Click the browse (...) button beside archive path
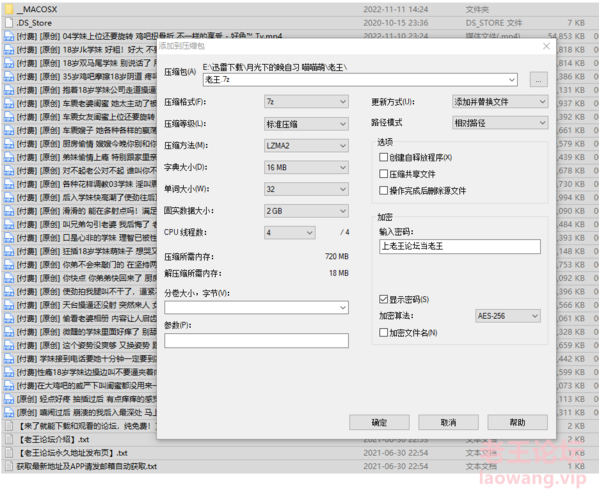This screenshot has width=599, height=494. [x=539, y=80]
